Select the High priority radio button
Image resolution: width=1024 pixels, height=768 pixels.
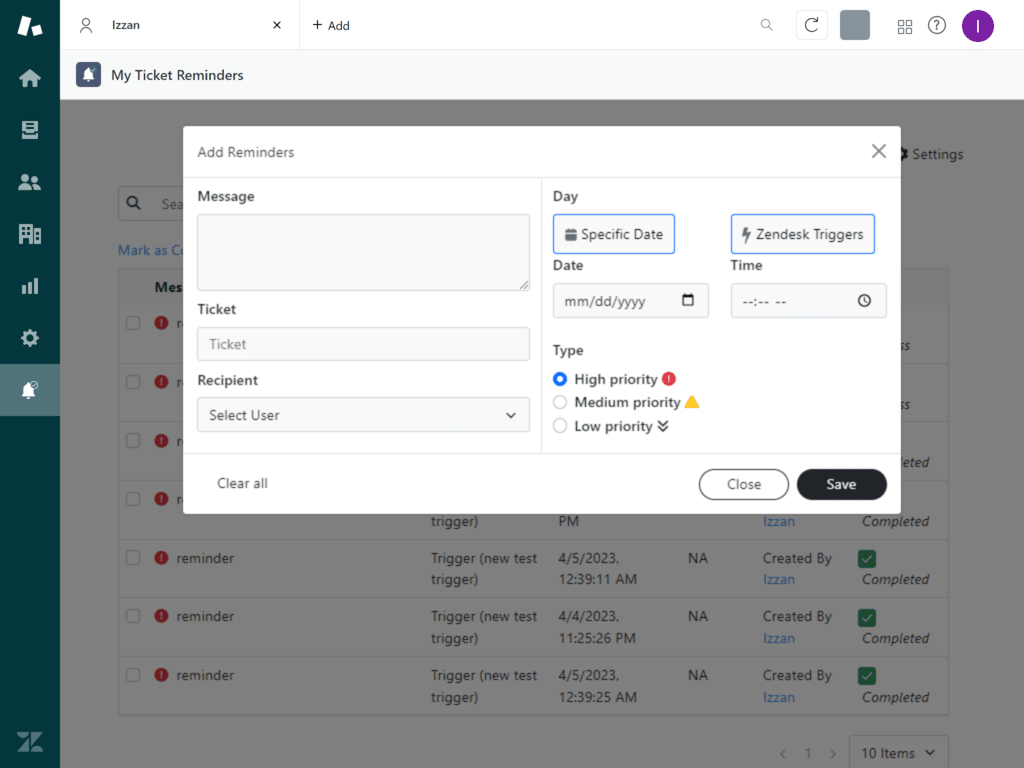560,379
